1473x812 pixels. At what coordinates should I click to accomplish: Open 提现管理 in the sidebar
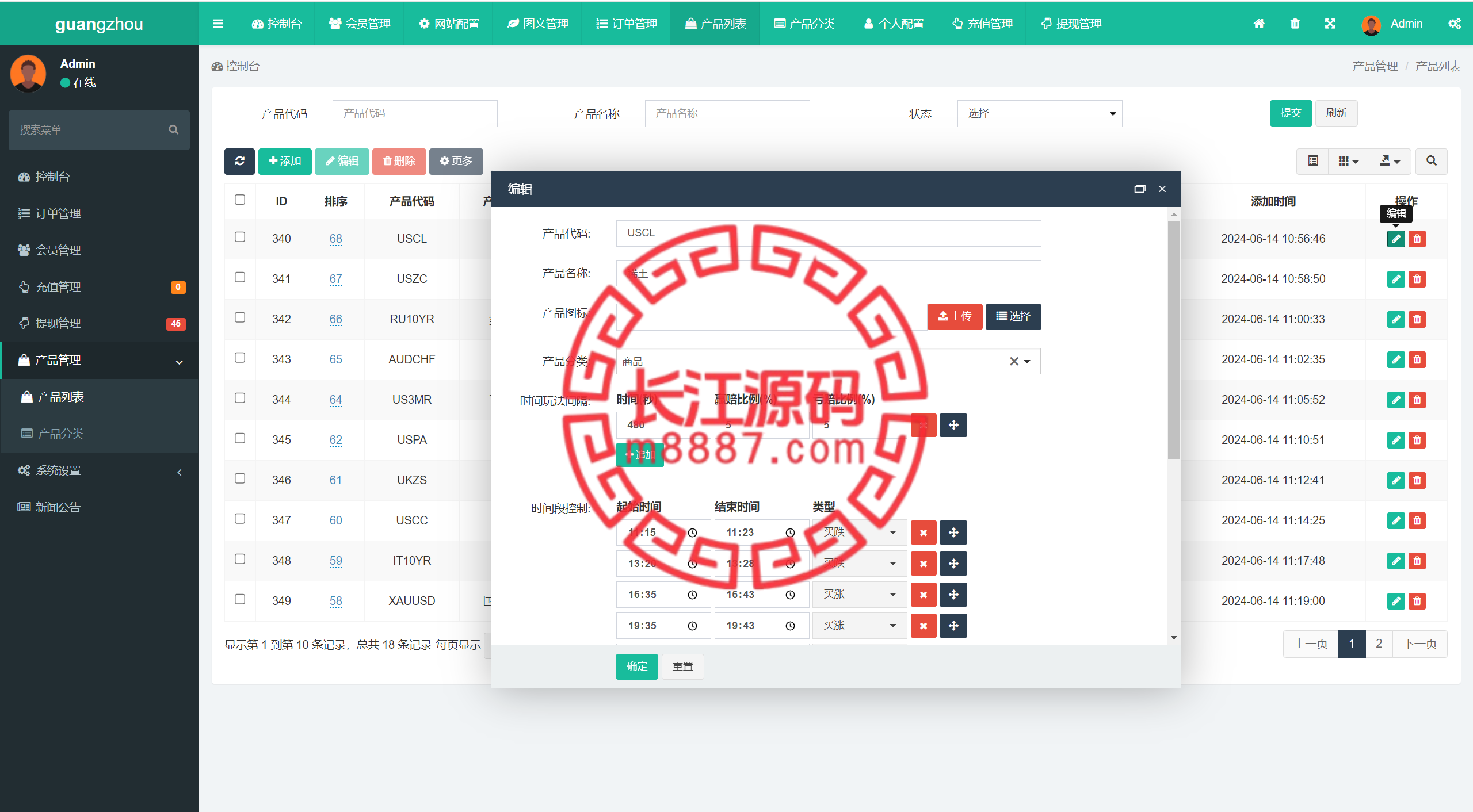[100, 324]
